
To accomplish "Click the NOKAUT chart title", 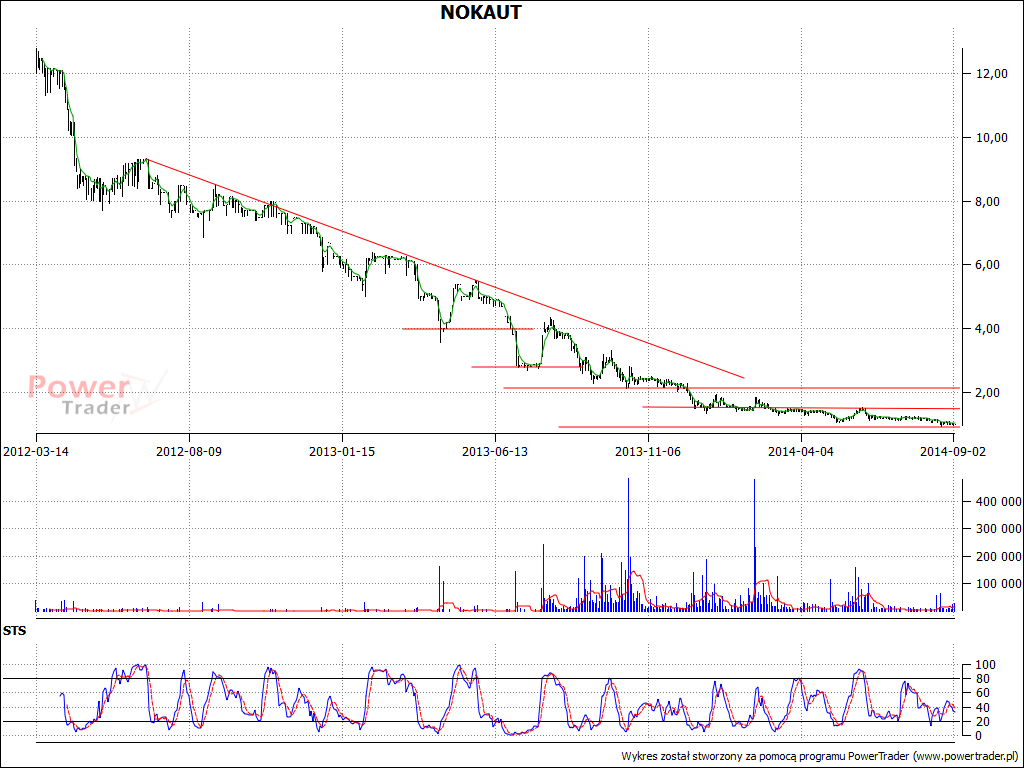I will point(481,12).
